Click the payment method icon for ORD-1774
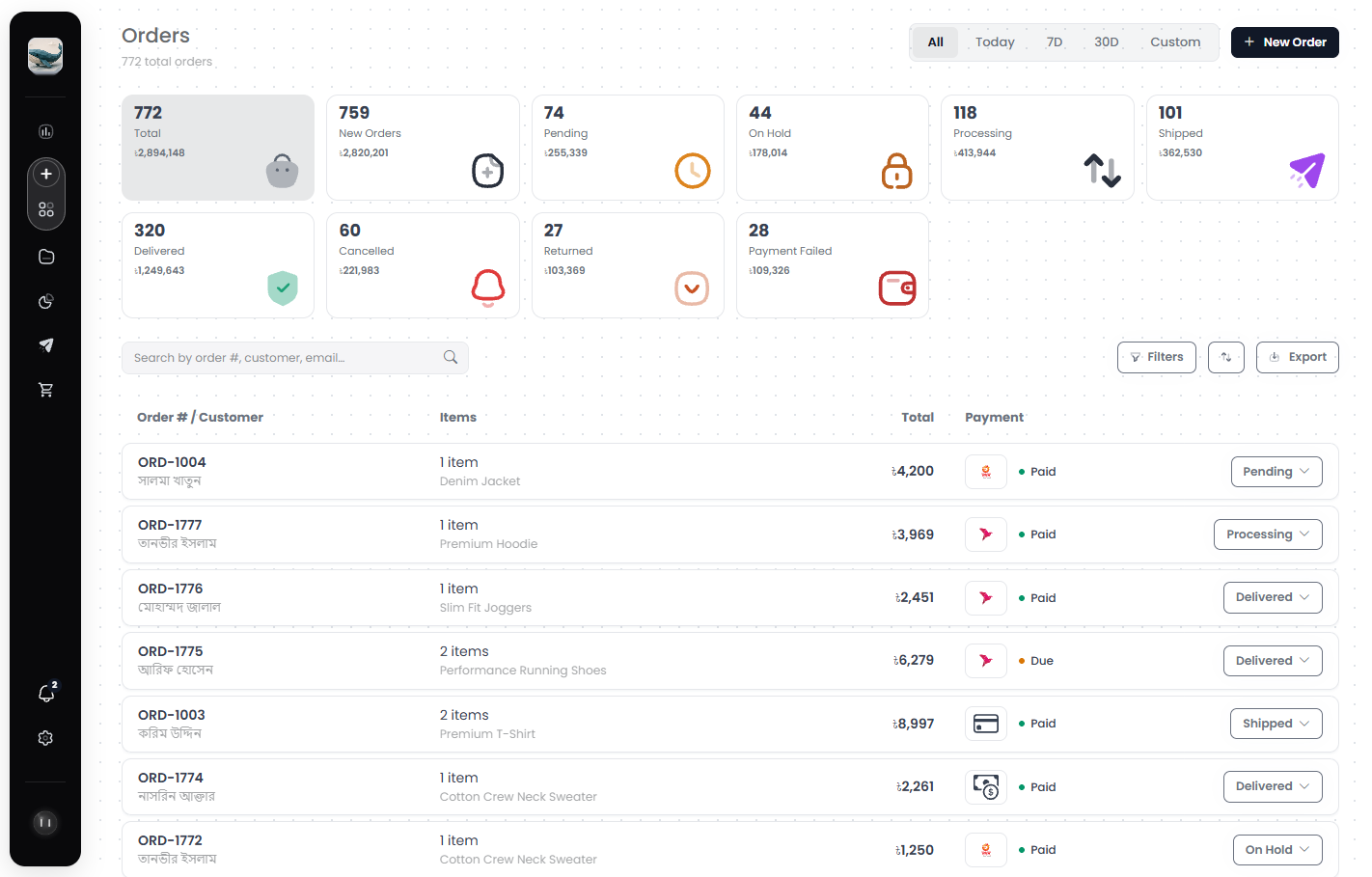 986,787
